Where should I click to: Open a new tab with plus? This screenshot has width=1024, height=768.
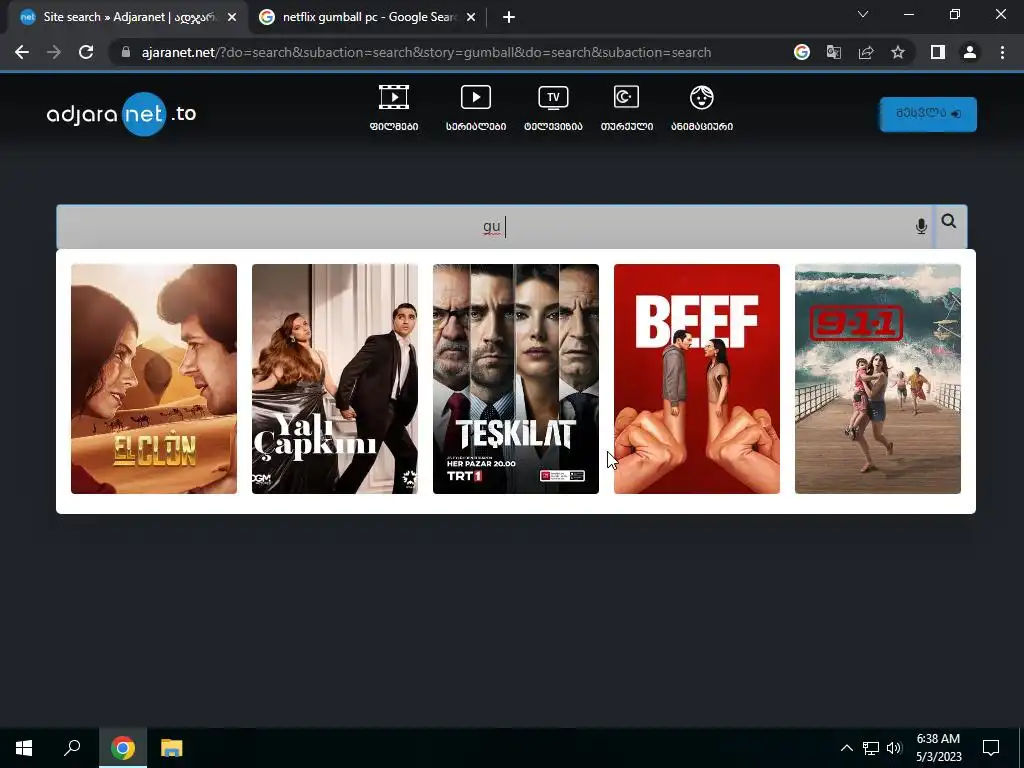coord(509,17)
